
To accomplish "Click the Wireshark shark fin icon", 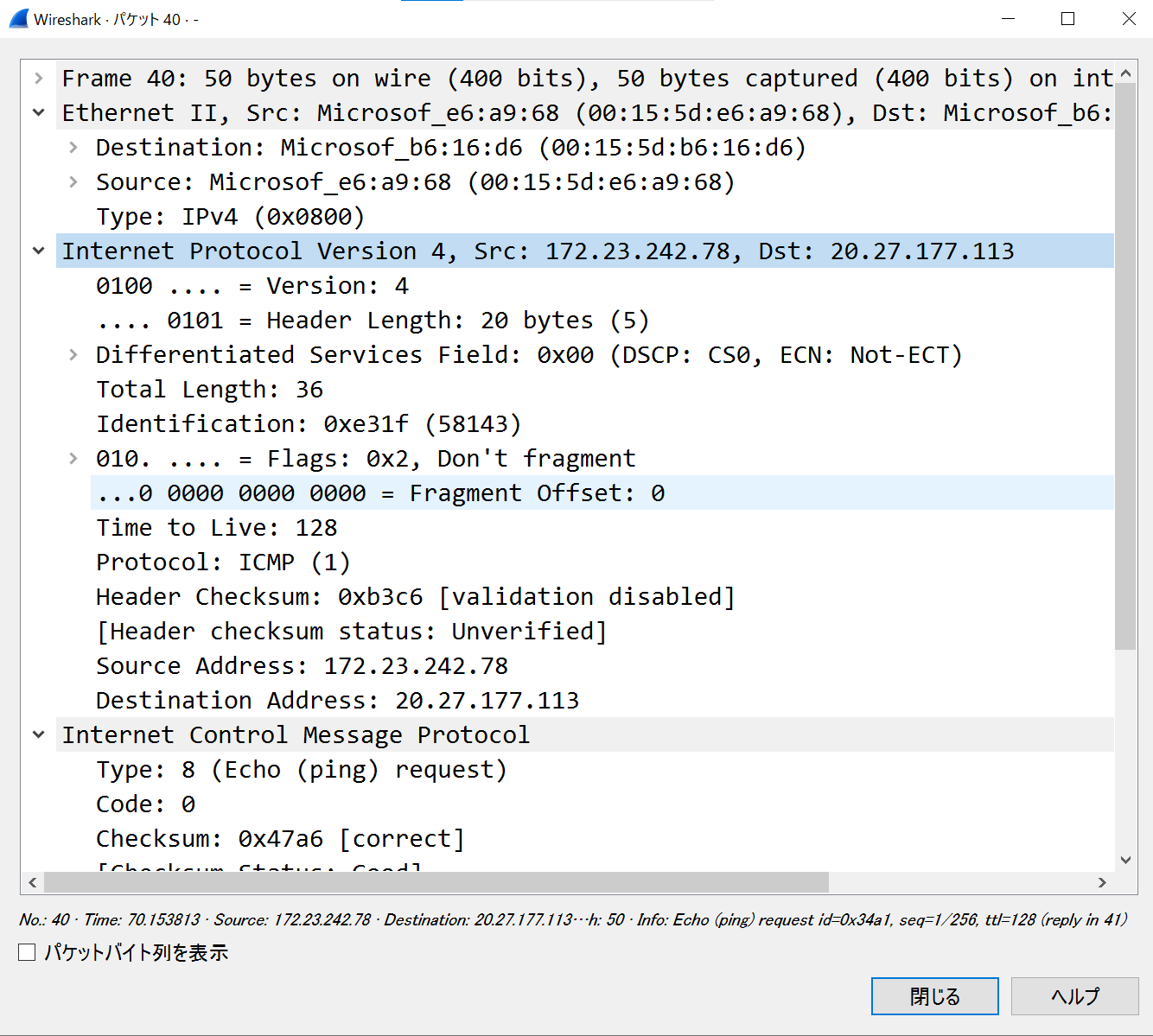I will coord(19,19).
